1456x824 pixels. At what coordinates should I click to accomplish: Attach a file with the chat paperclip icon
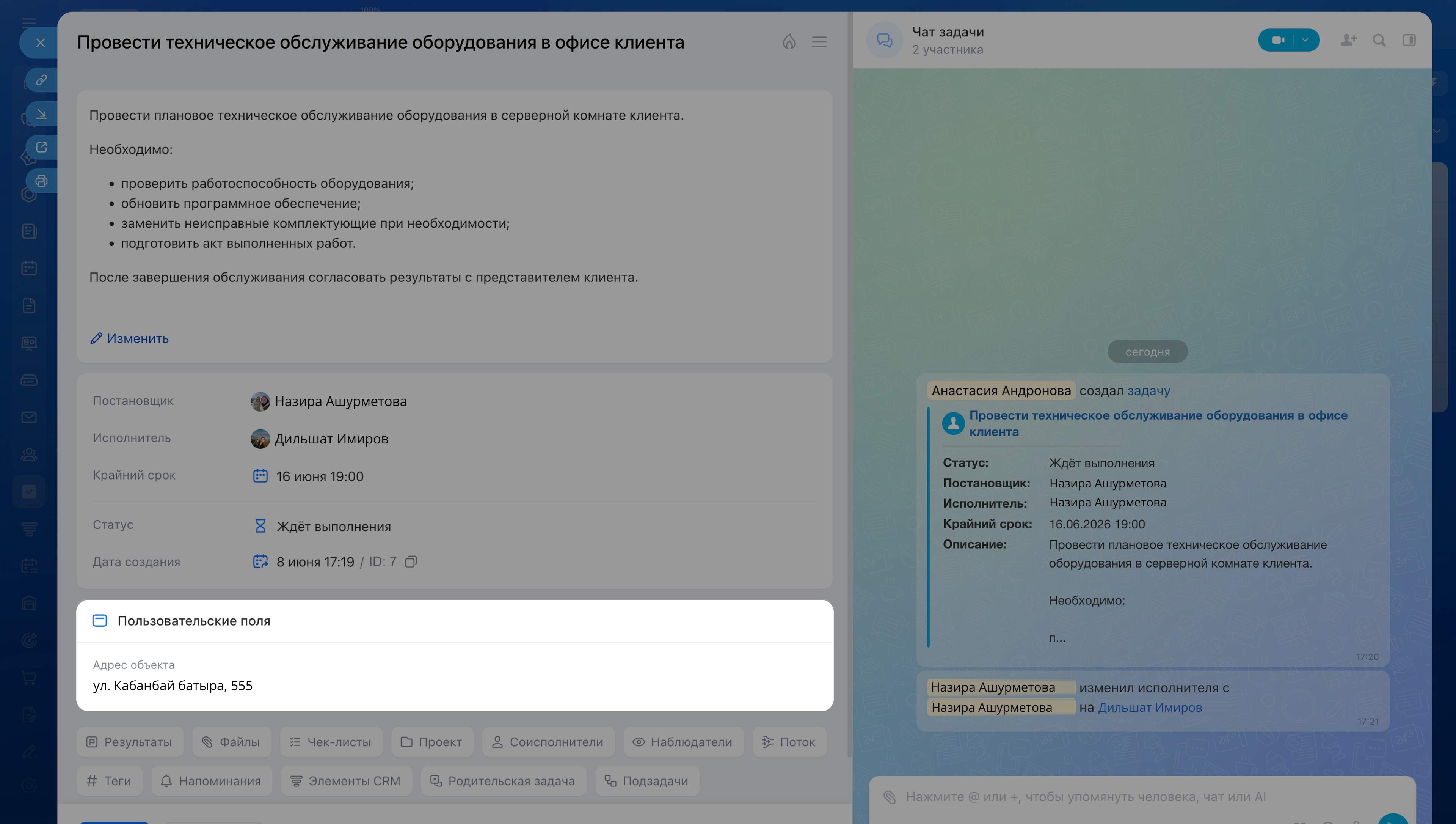coord(890,797)
